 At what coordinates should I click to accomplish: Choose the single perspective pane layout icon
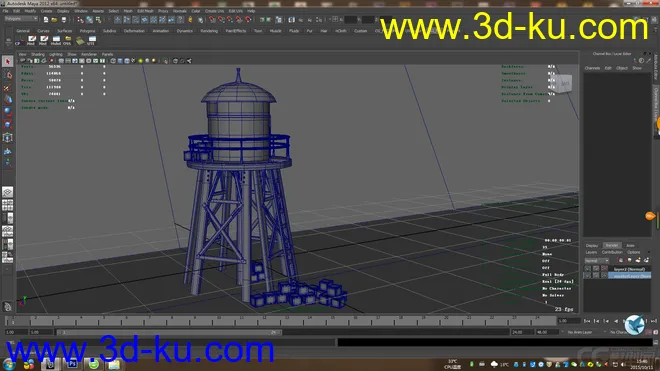click(x=8, y=192)
